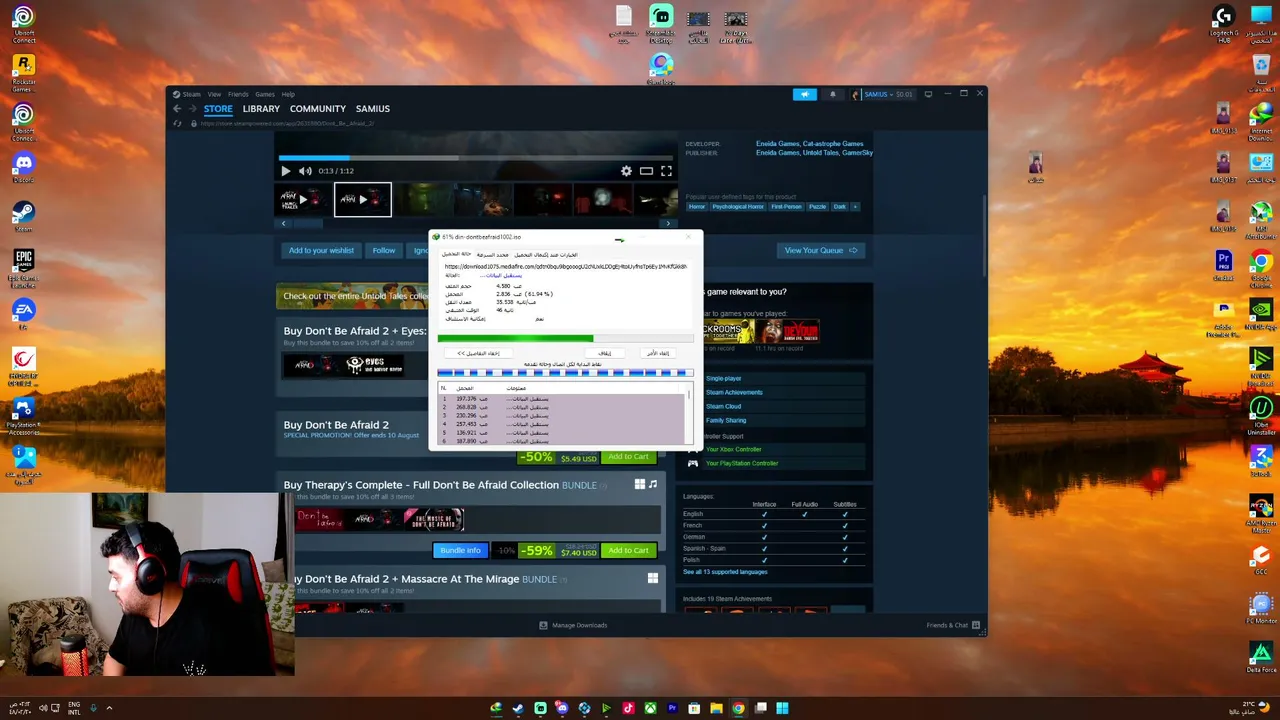
Task: Open the Horror tag
Action: click(697, 207)
